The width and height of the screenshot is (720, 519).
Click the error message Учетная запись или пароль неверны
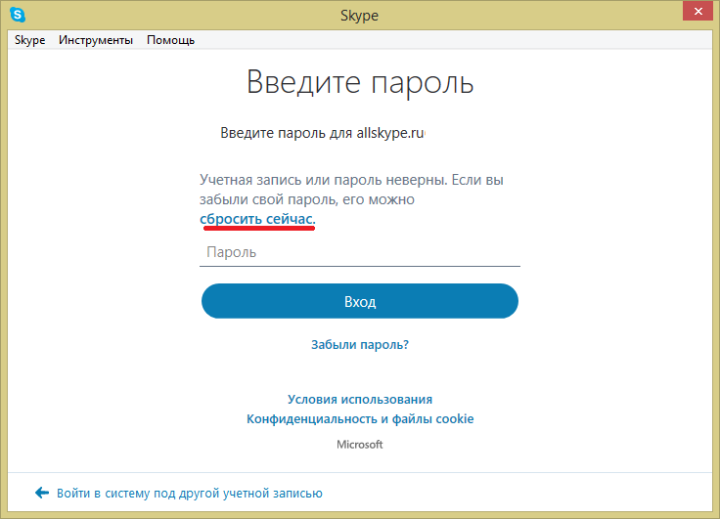323,180
